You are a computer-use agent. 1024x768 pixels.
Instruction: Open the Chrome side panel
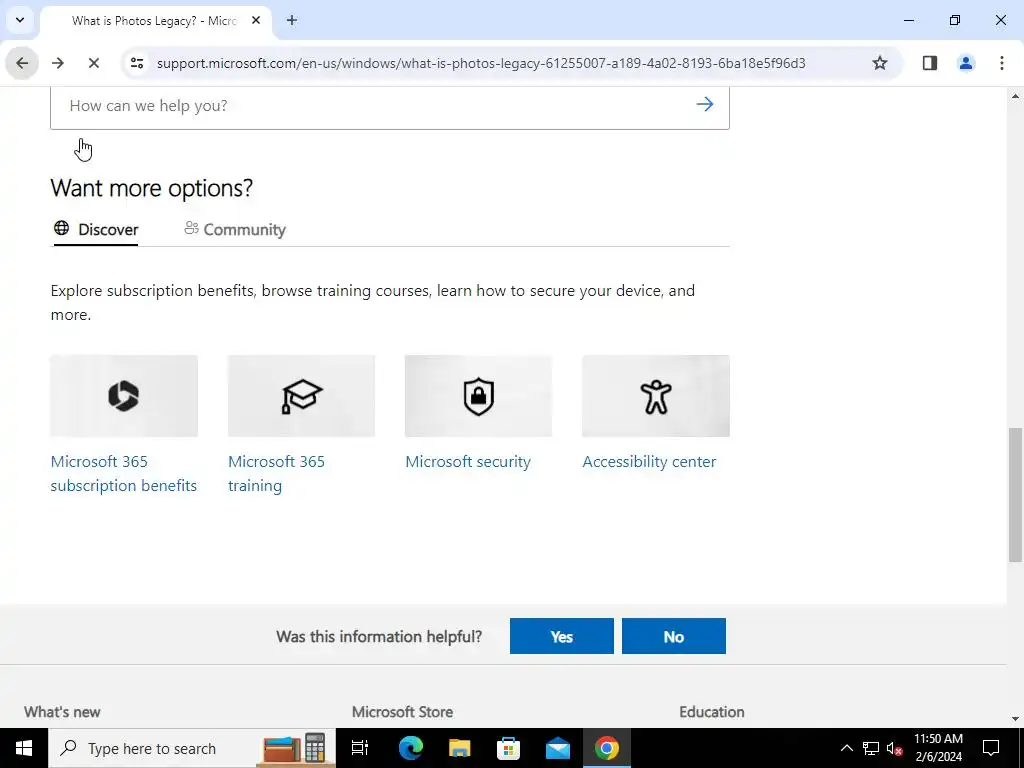tap(930, 63)
